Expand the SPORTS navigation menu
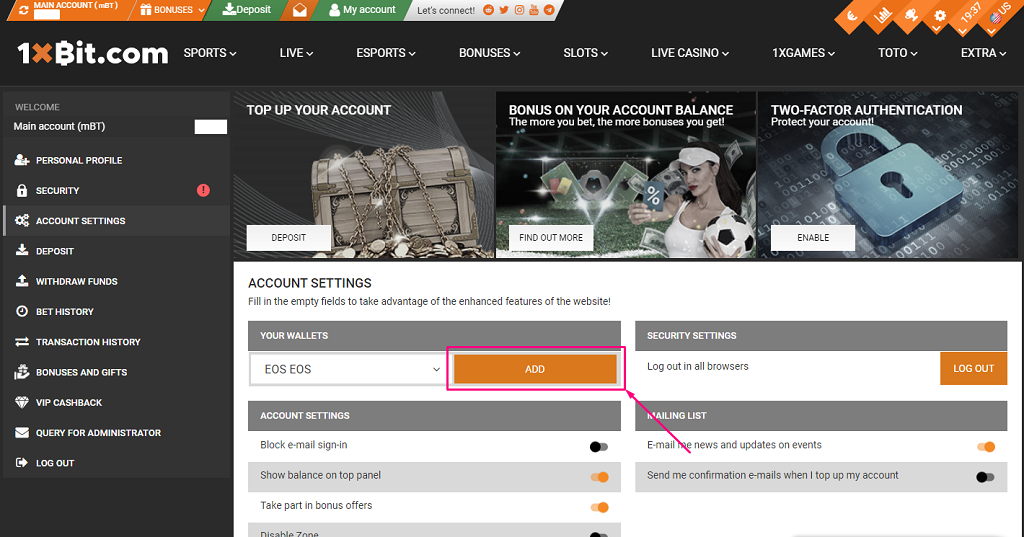 210,53
